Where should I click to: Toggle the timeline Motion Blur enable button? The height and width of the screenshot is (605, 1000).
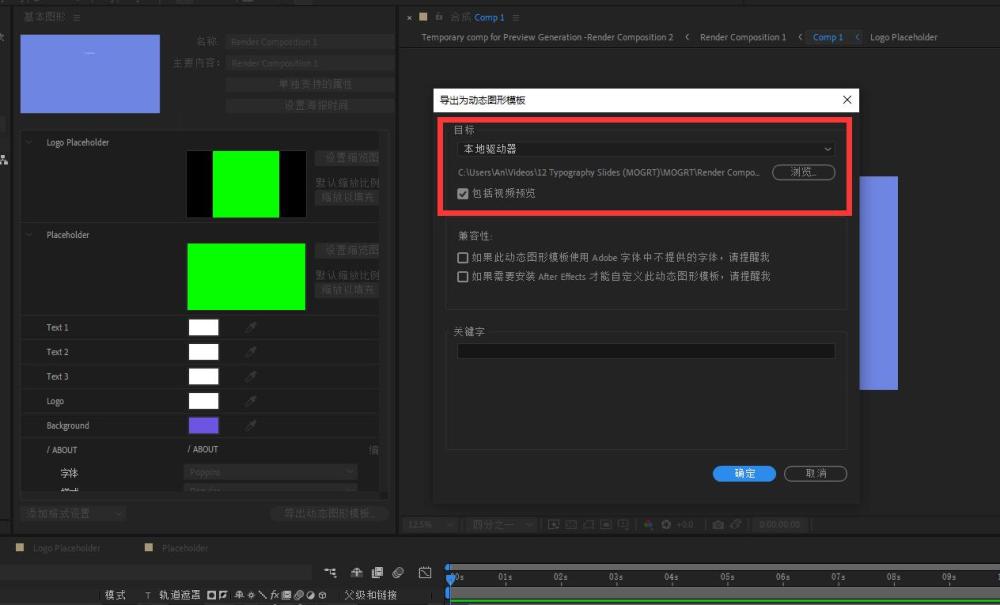pos(399,572)
